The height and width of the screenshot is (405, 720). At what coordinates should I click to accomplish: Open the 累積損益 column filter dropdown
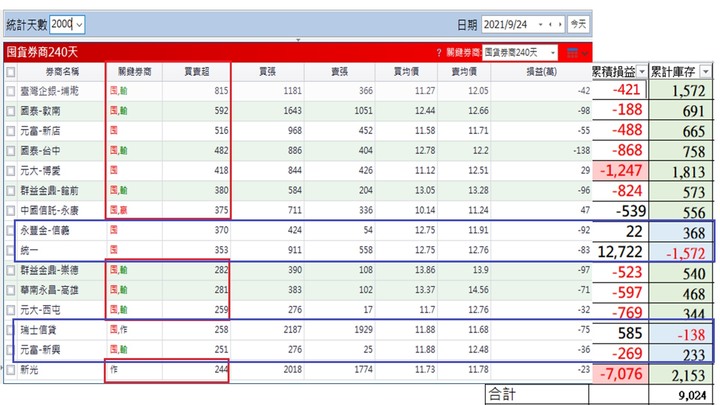642,72
